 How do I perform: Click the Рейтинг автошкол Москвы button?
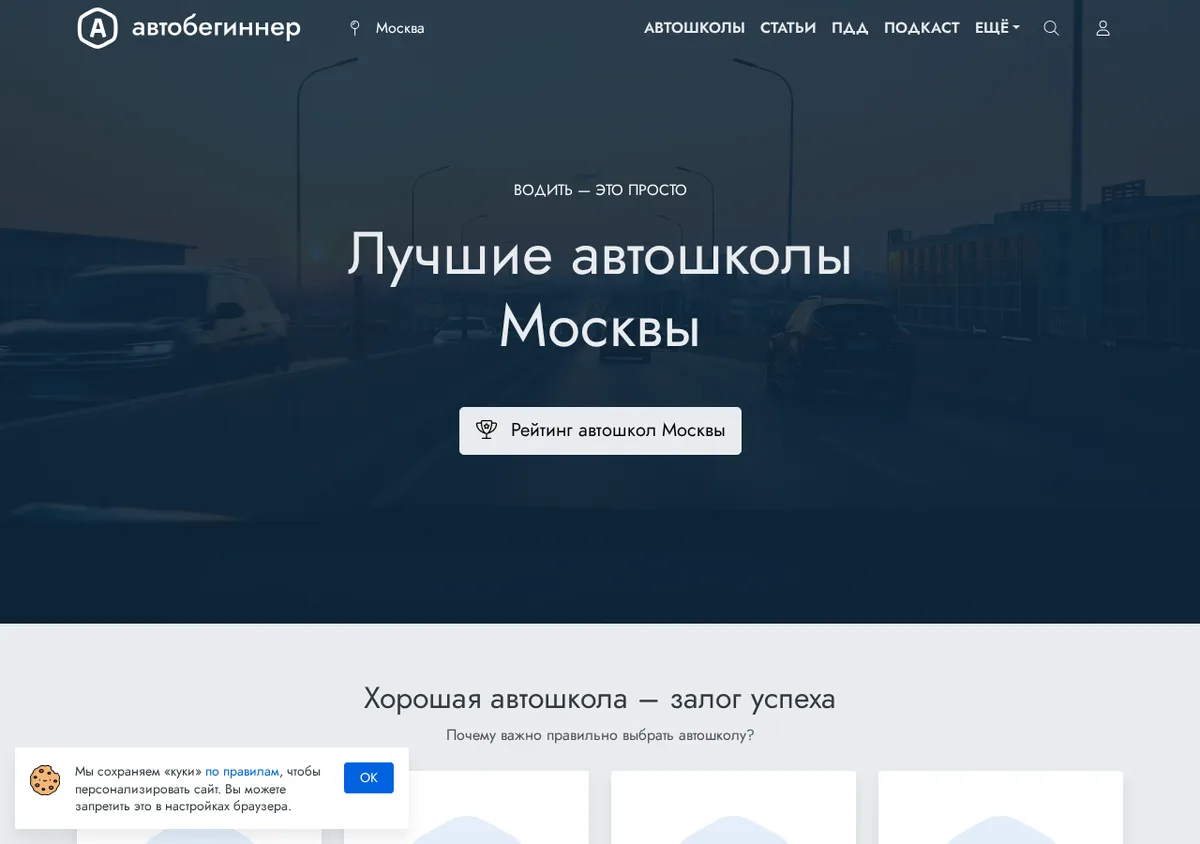point(600,431)
